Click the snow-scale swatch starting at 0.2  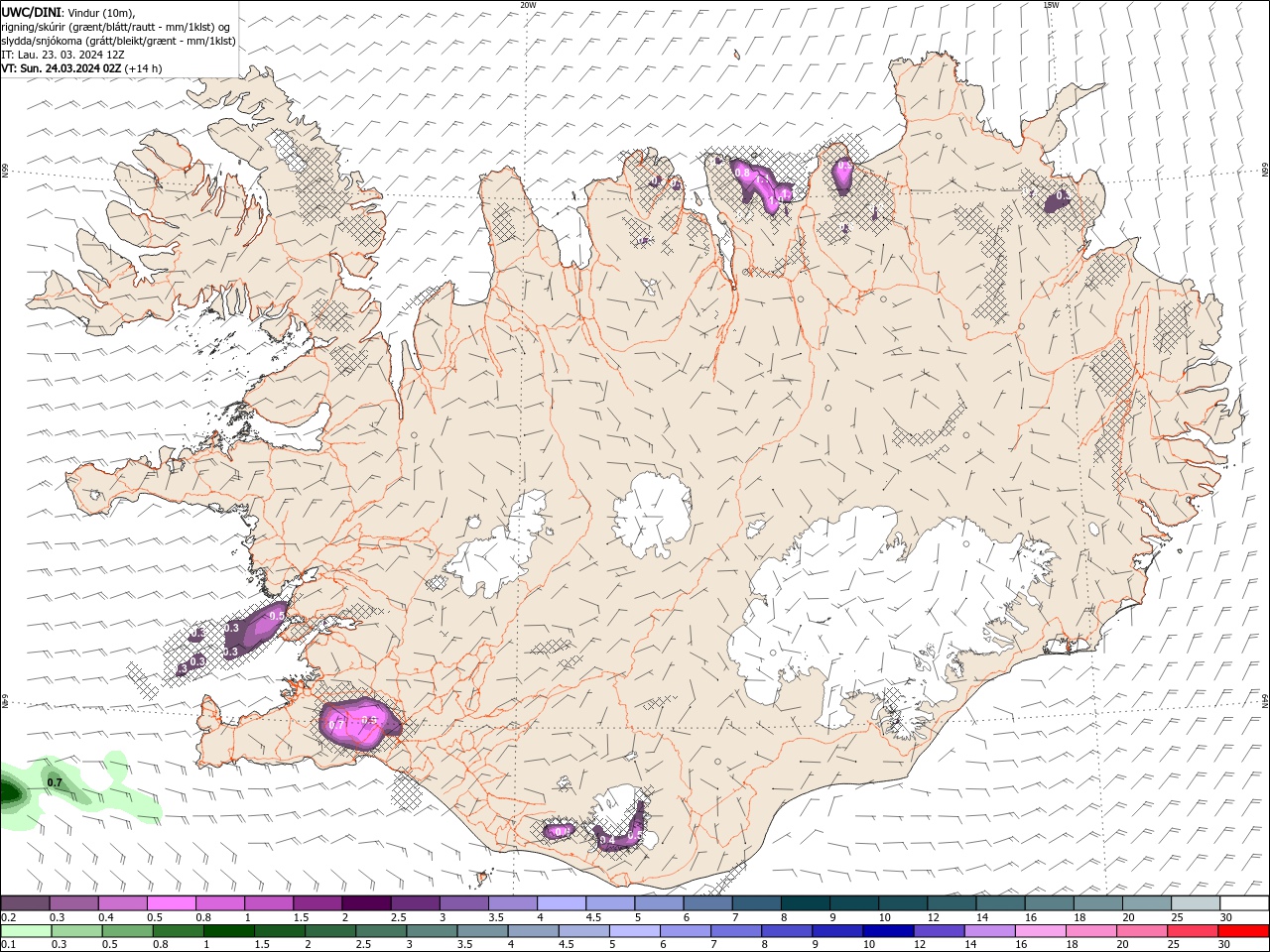[x=25, y=903]
